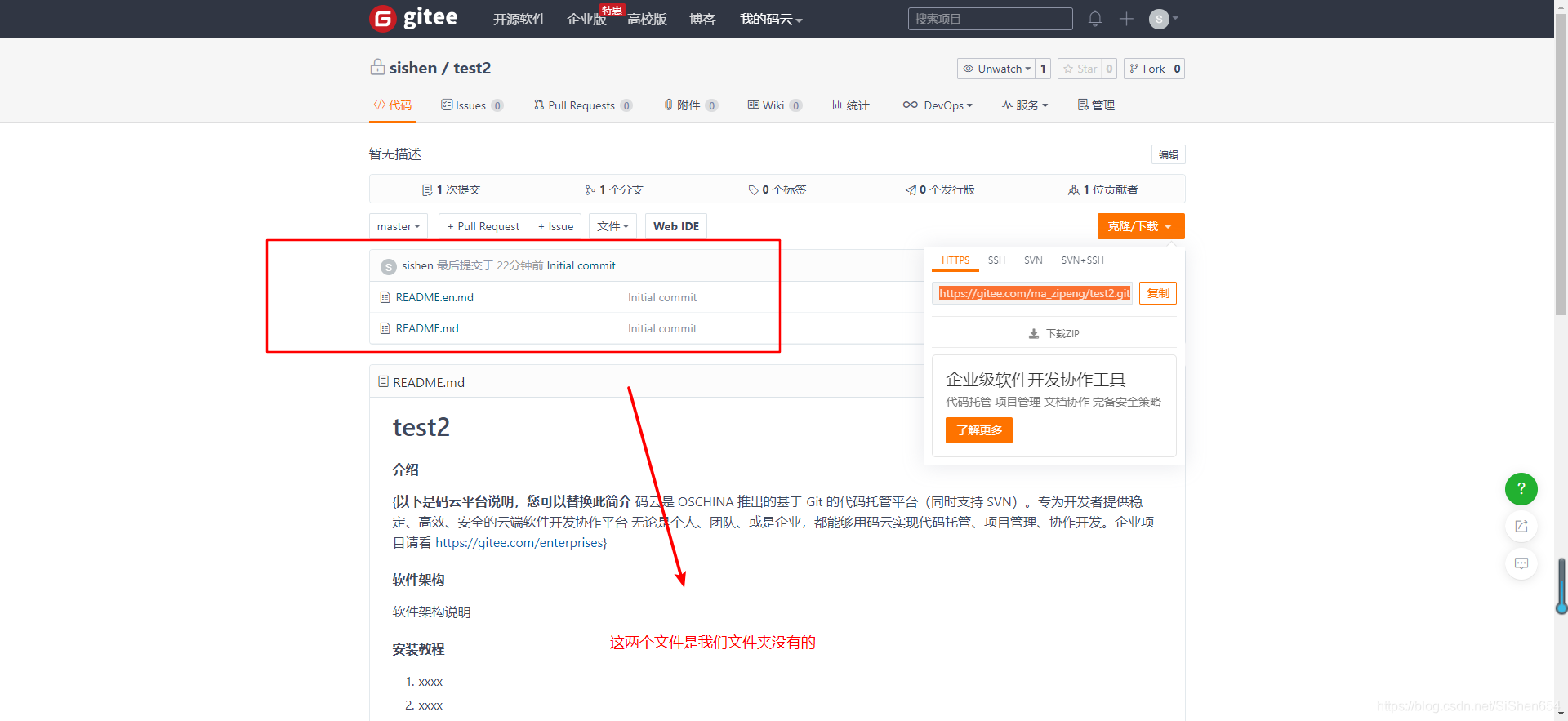Open 博客 menu item
This screenshot has width=1568, height=721.
coord(702,19)
